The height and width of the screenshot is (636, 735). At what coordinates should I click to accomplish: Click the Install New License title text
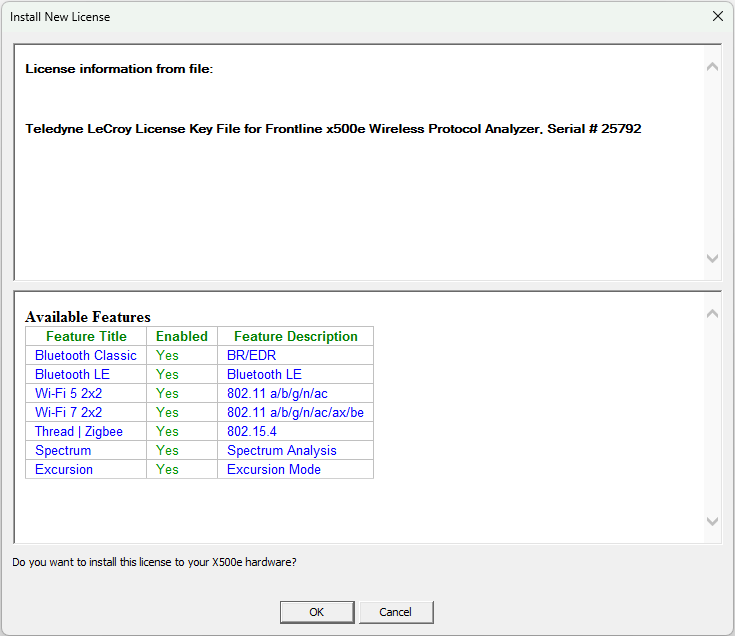tap(60, 17)
